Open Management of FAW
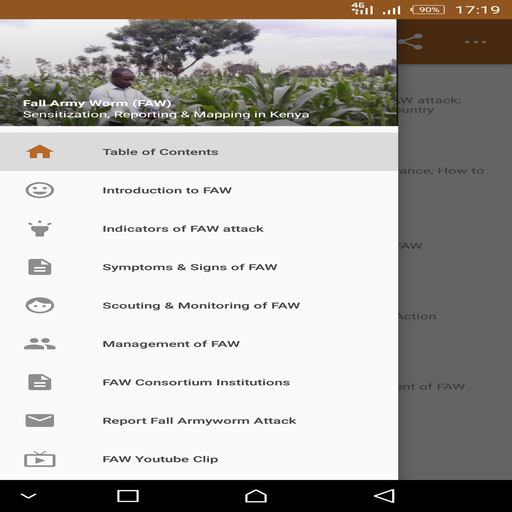 click(x=199, y=344)
